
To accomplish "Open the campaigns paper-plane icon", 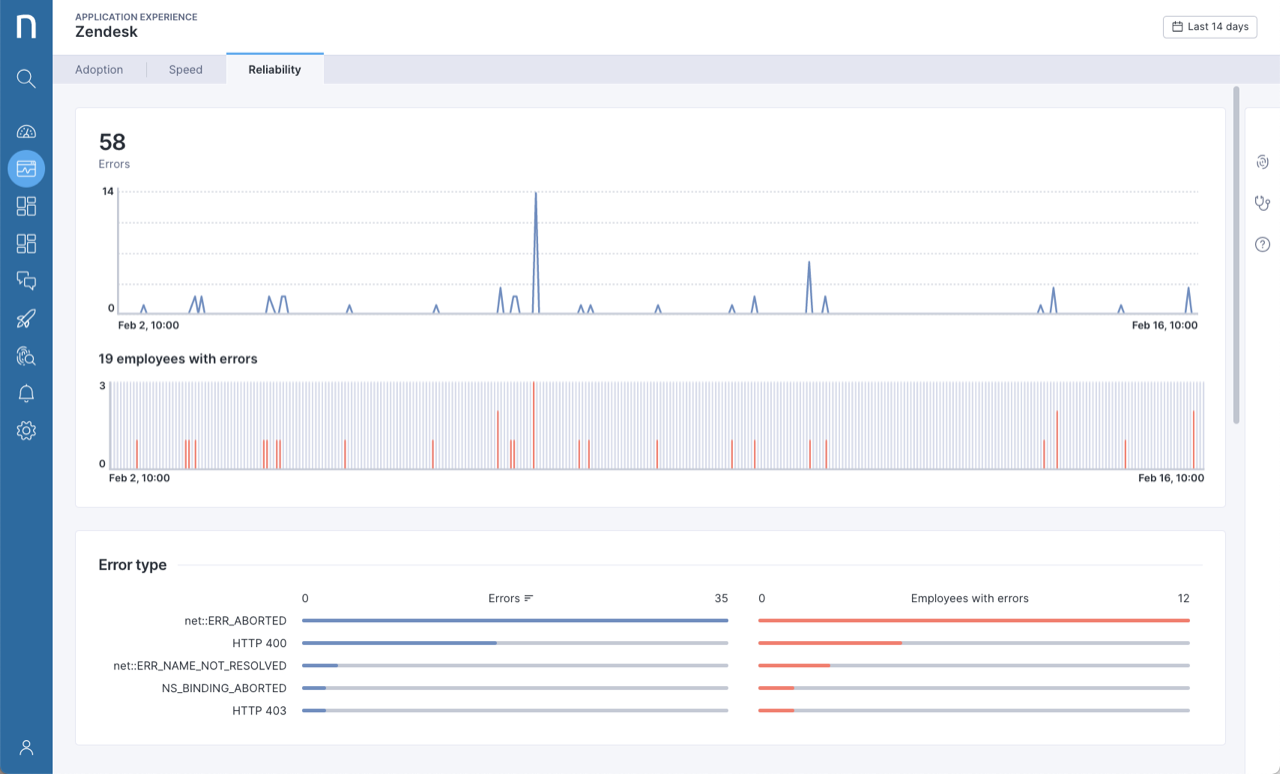I will 26,318.
